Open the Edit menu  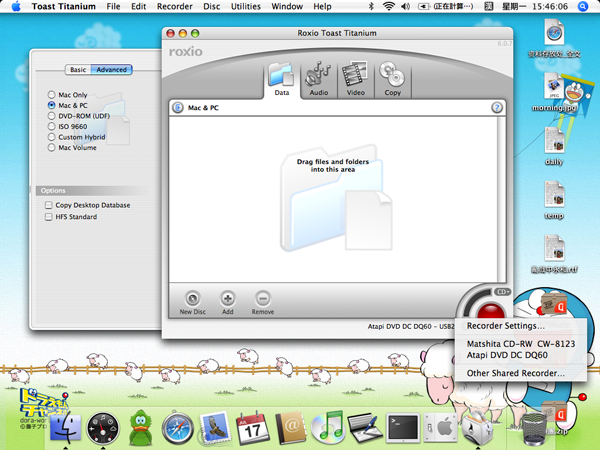pyautogui.click(x=139, y=7)
